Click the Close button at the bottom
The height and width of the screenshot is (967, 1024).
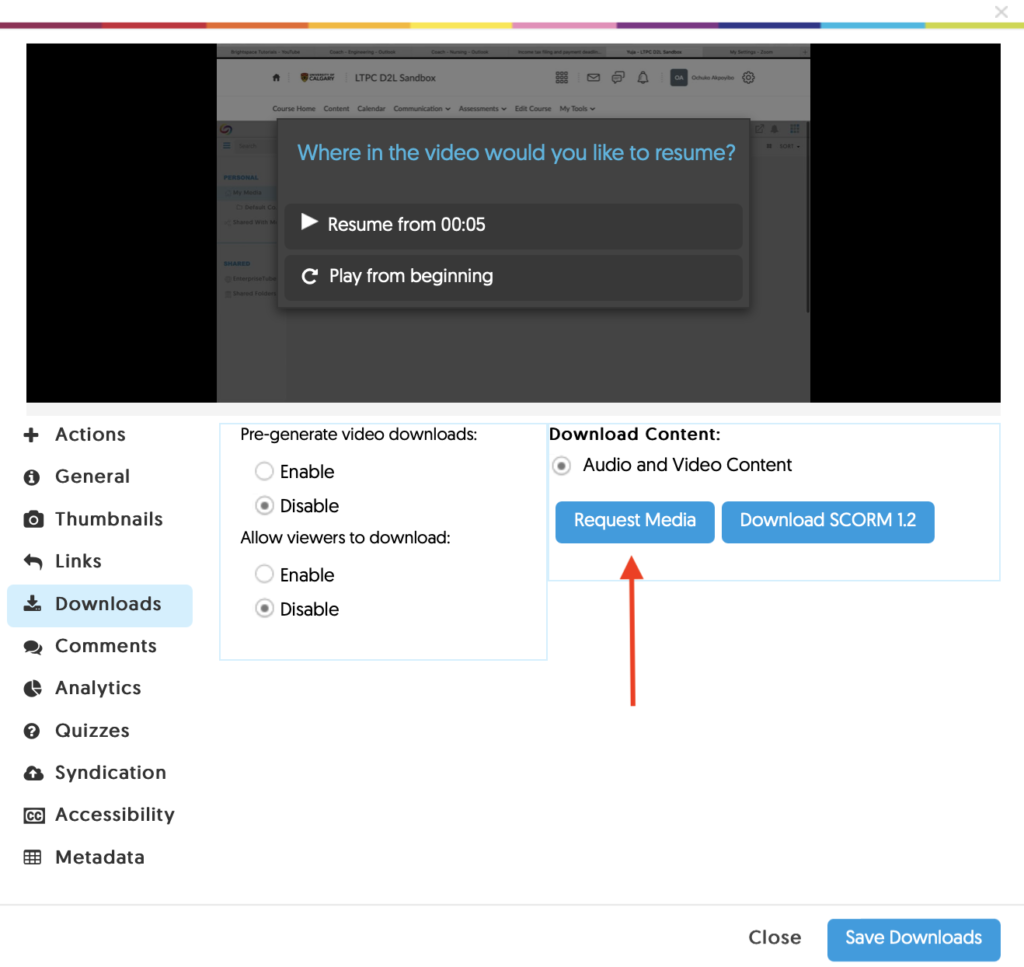(x=775, y=938)
